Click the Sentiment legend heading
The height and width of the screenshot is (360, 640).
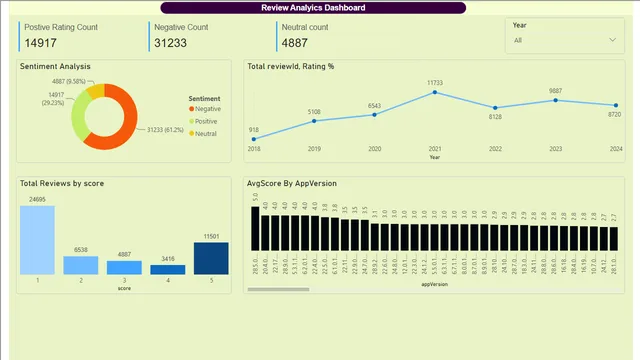204,98
